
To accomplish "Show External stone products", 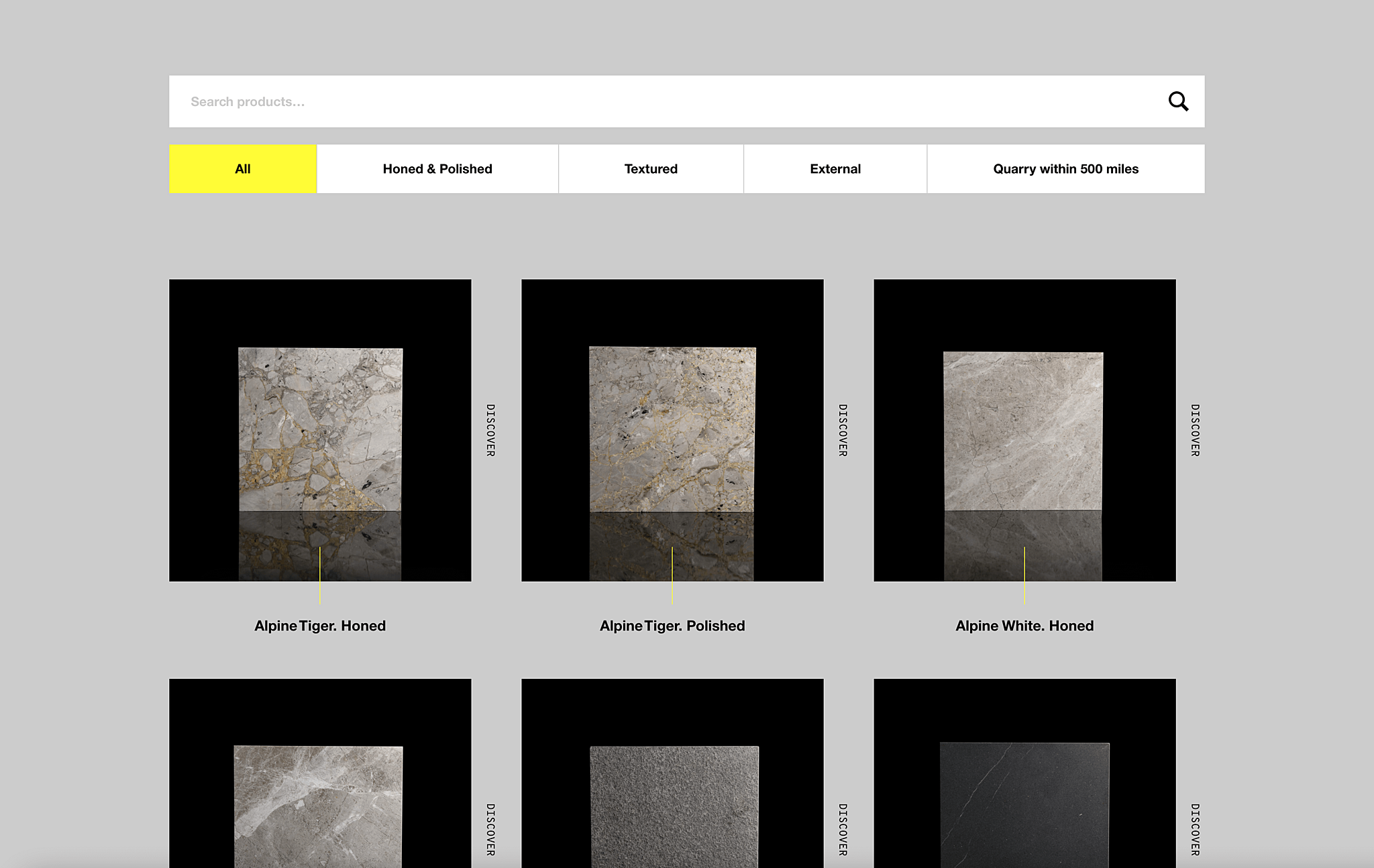I will (x=835, y=169).
